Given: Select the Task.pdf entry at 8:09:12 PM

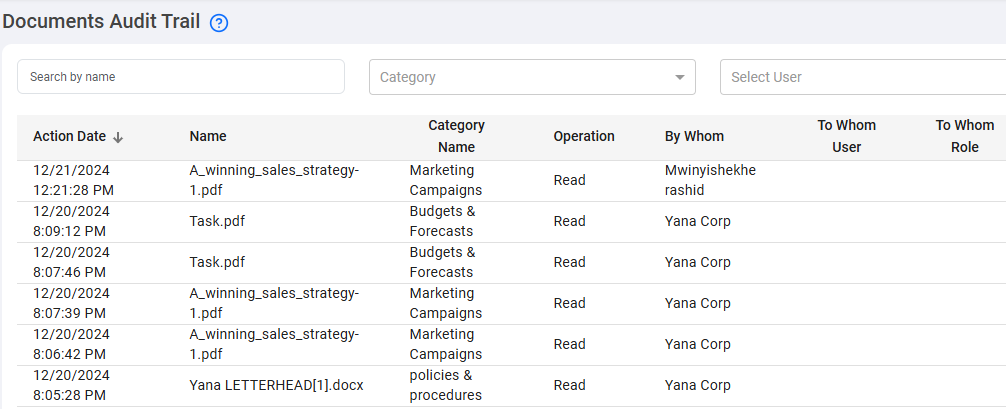Looking at the screenshot, I should coord(217,221).
